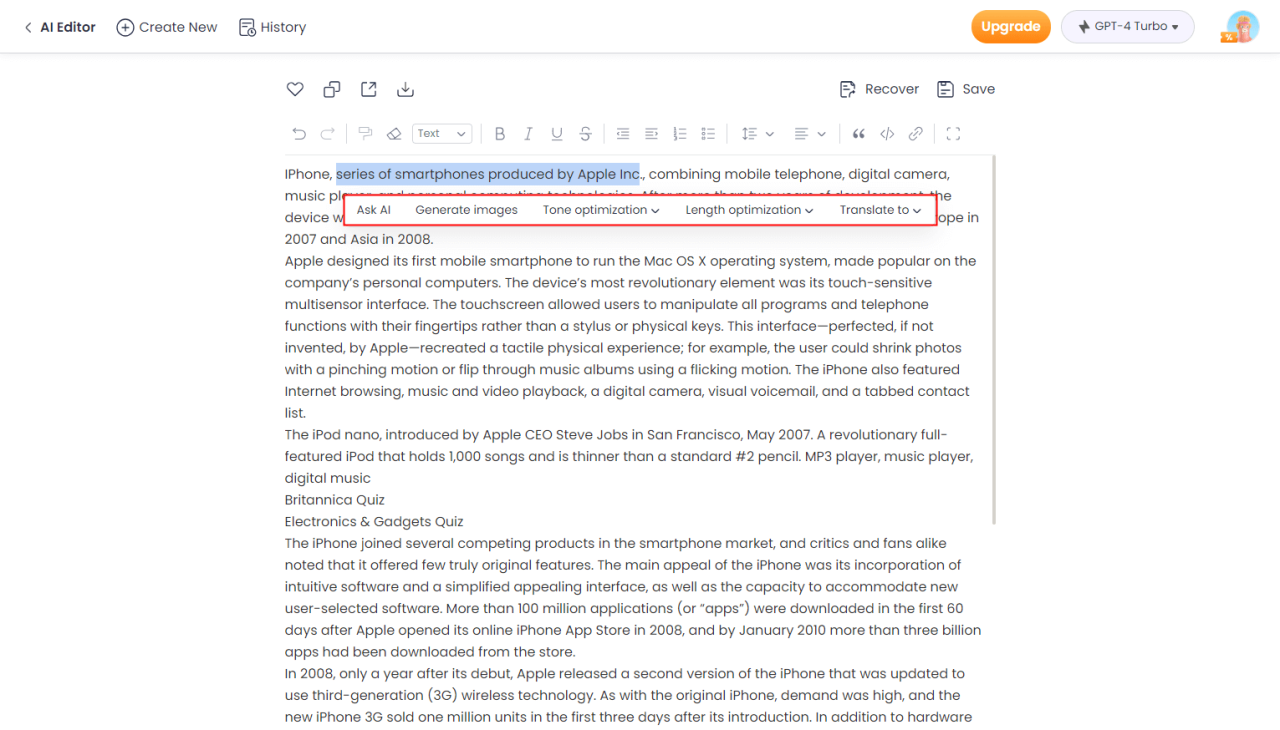1280x730 pixels.
Task: Open the GPT-4 Turbo model selector
Action: tap(1128, 27)
